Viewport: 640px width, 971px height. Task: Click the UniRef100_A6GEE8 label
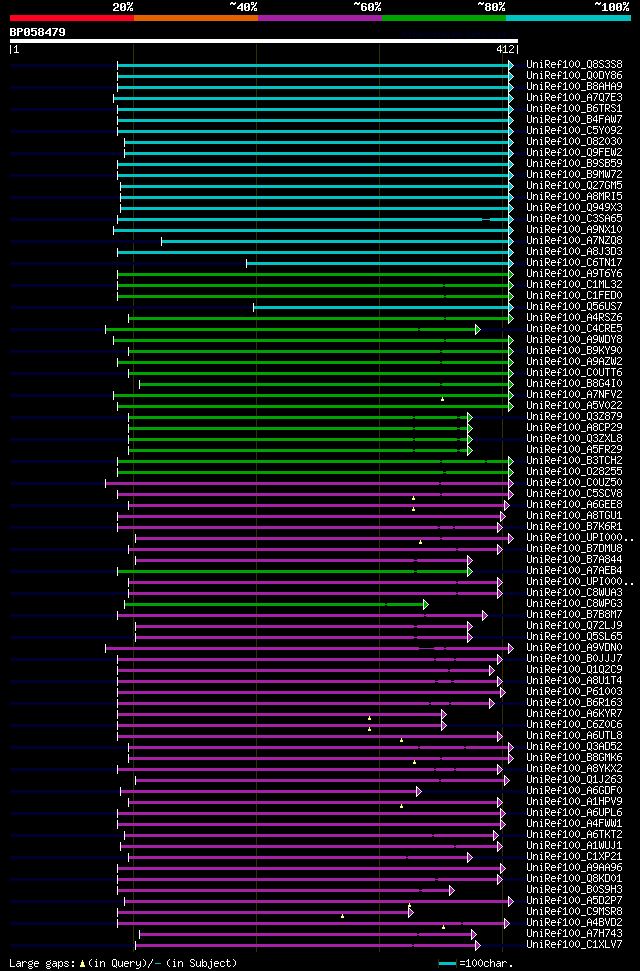click(574, 505)
